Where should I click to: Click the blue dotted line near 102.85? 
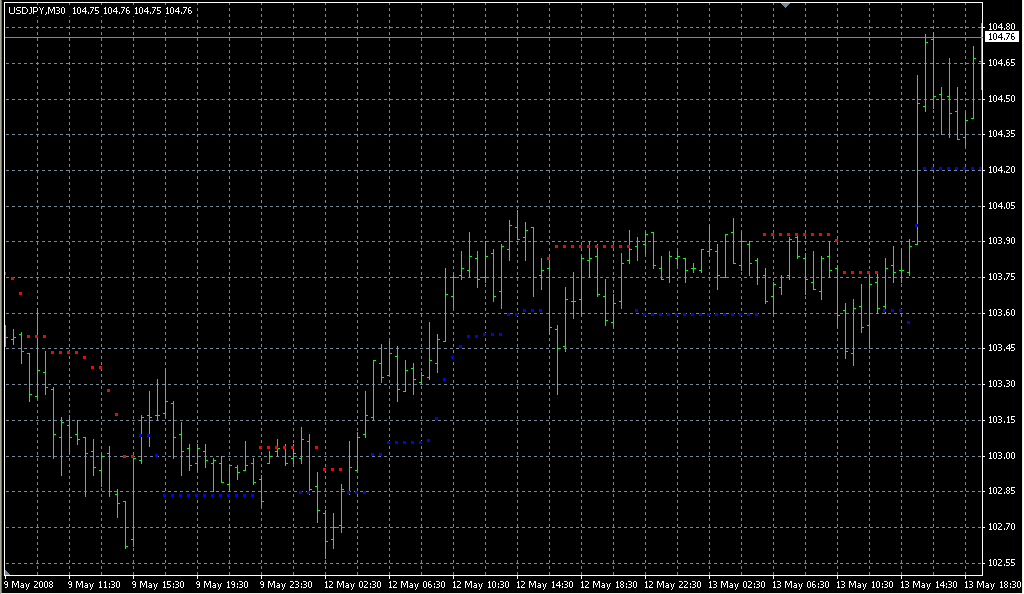pyautogui.click(x=210, y=495)
